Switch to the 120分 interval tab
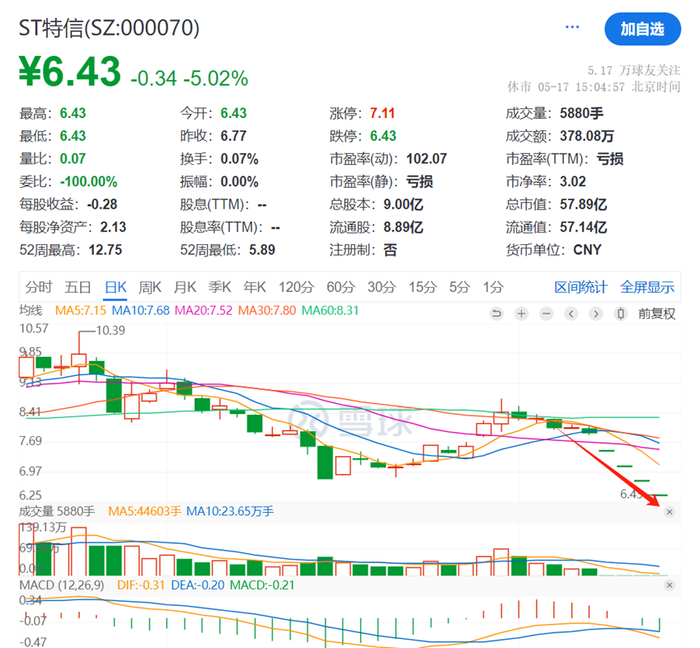The width and height of the screenshot is (700, 648). point(296,287)
